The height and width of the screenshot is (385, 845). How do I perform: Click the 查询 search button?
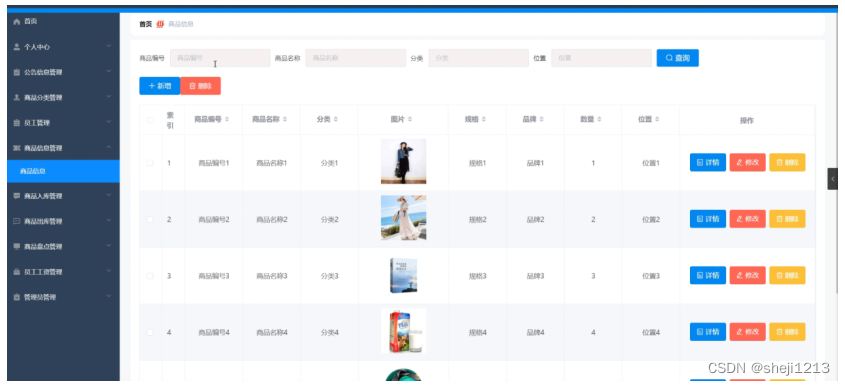(x=677, y=58)
